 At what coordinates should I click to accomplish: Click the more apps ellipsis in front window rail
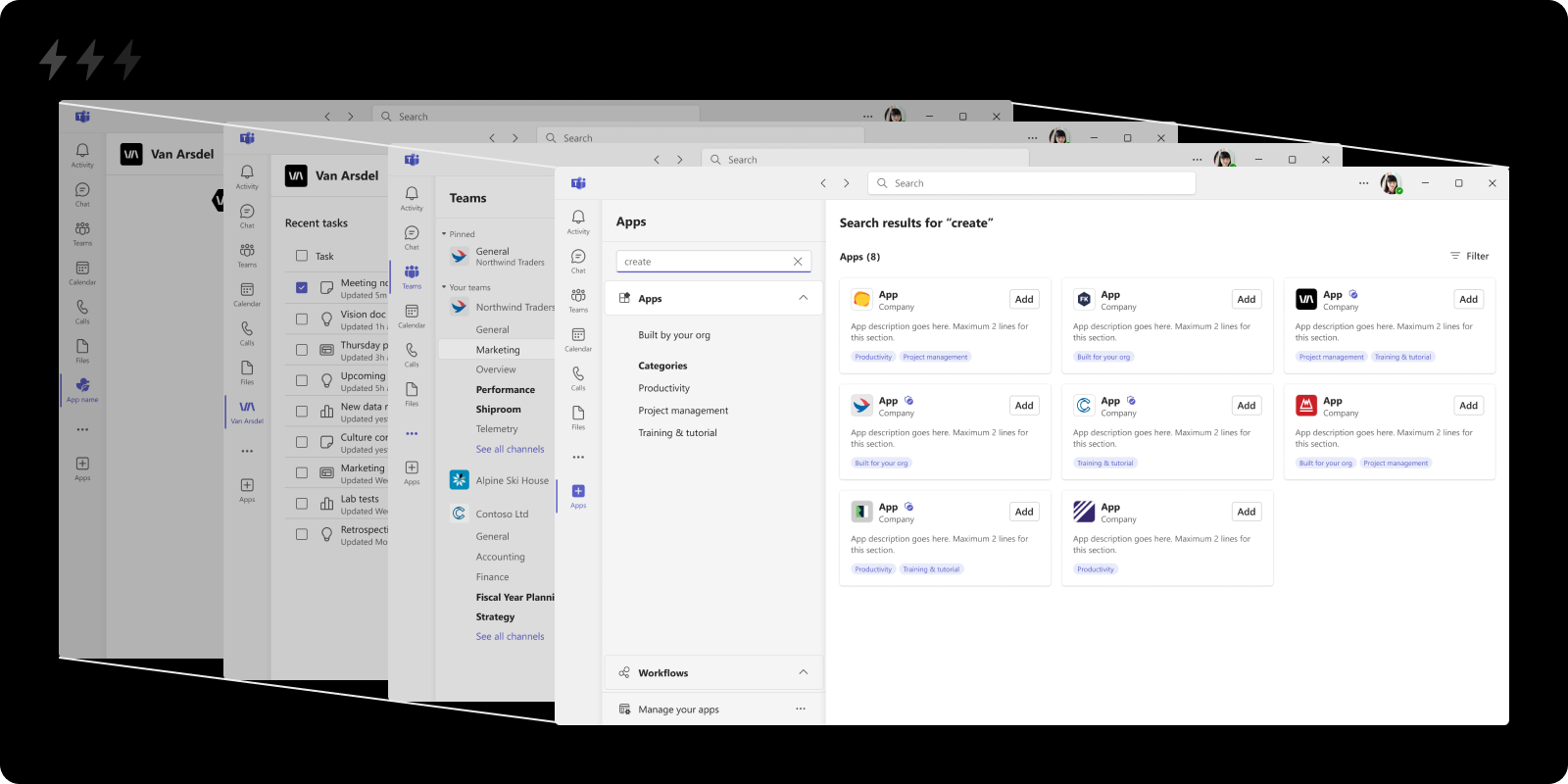pyautogui.click(x=578, y=458)
